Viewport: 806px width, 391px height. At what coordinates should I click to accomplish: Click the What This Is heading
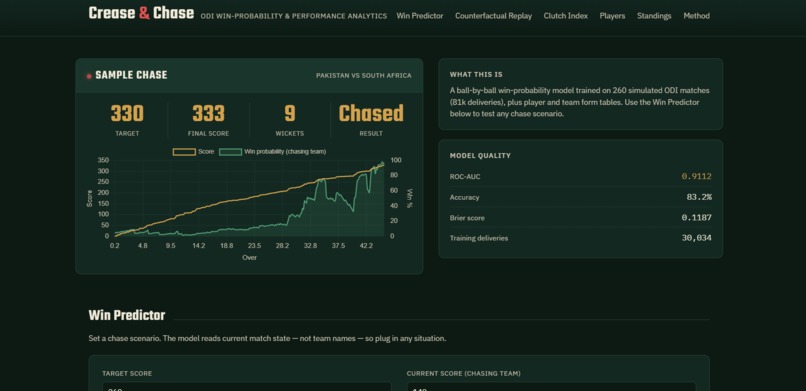476,75
